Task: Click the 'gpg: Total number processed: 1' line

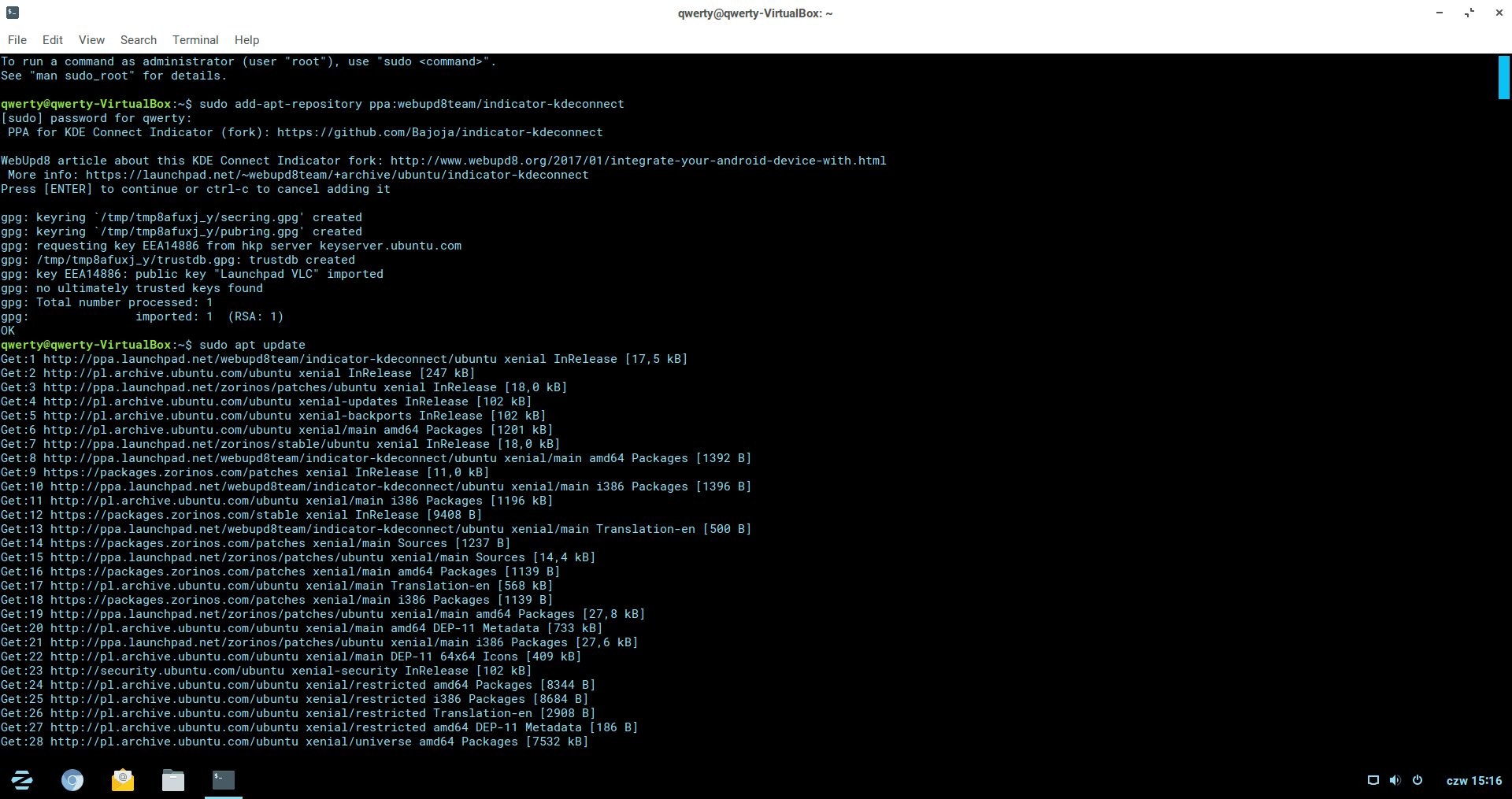Action: [107, 302]
